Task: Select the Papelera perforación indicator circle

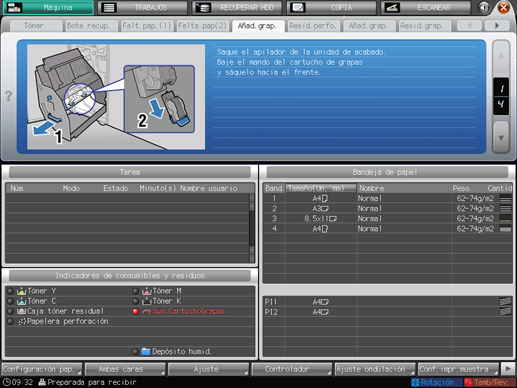Action: [x=10, y=322]
